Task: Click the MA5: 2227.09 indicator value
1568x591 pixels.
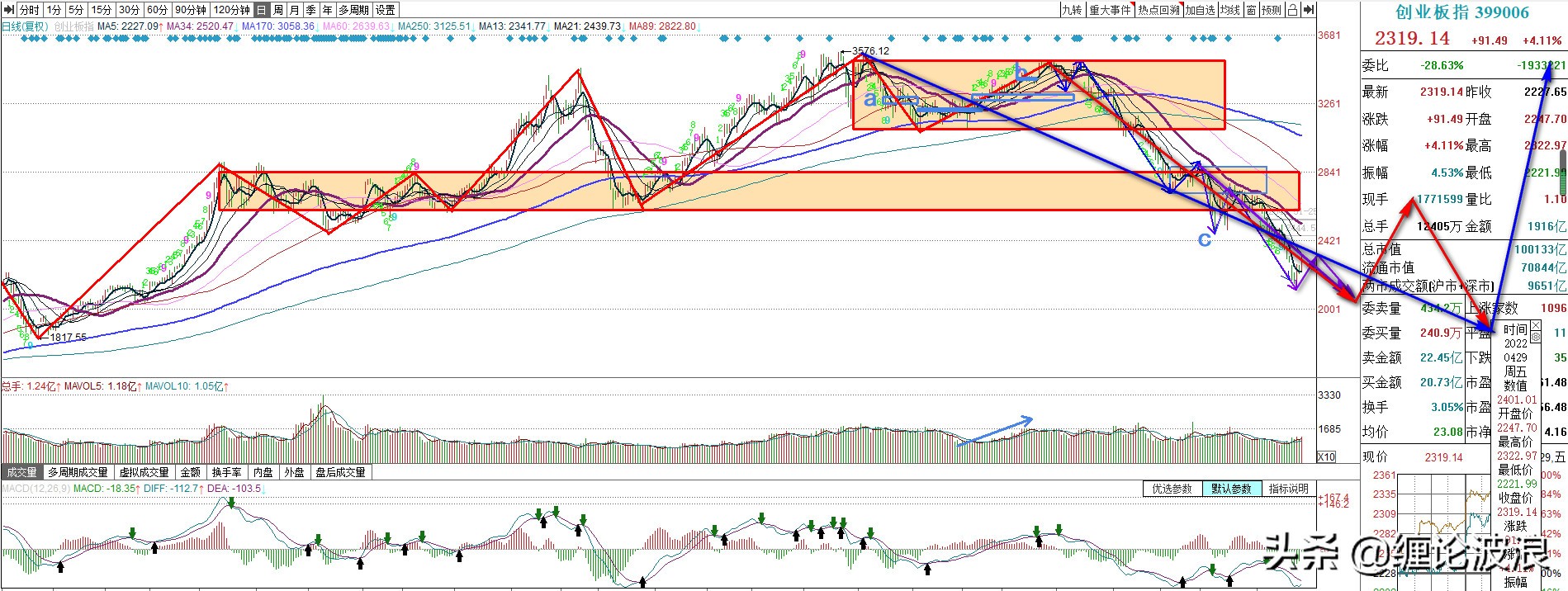Action: point(130,26)
